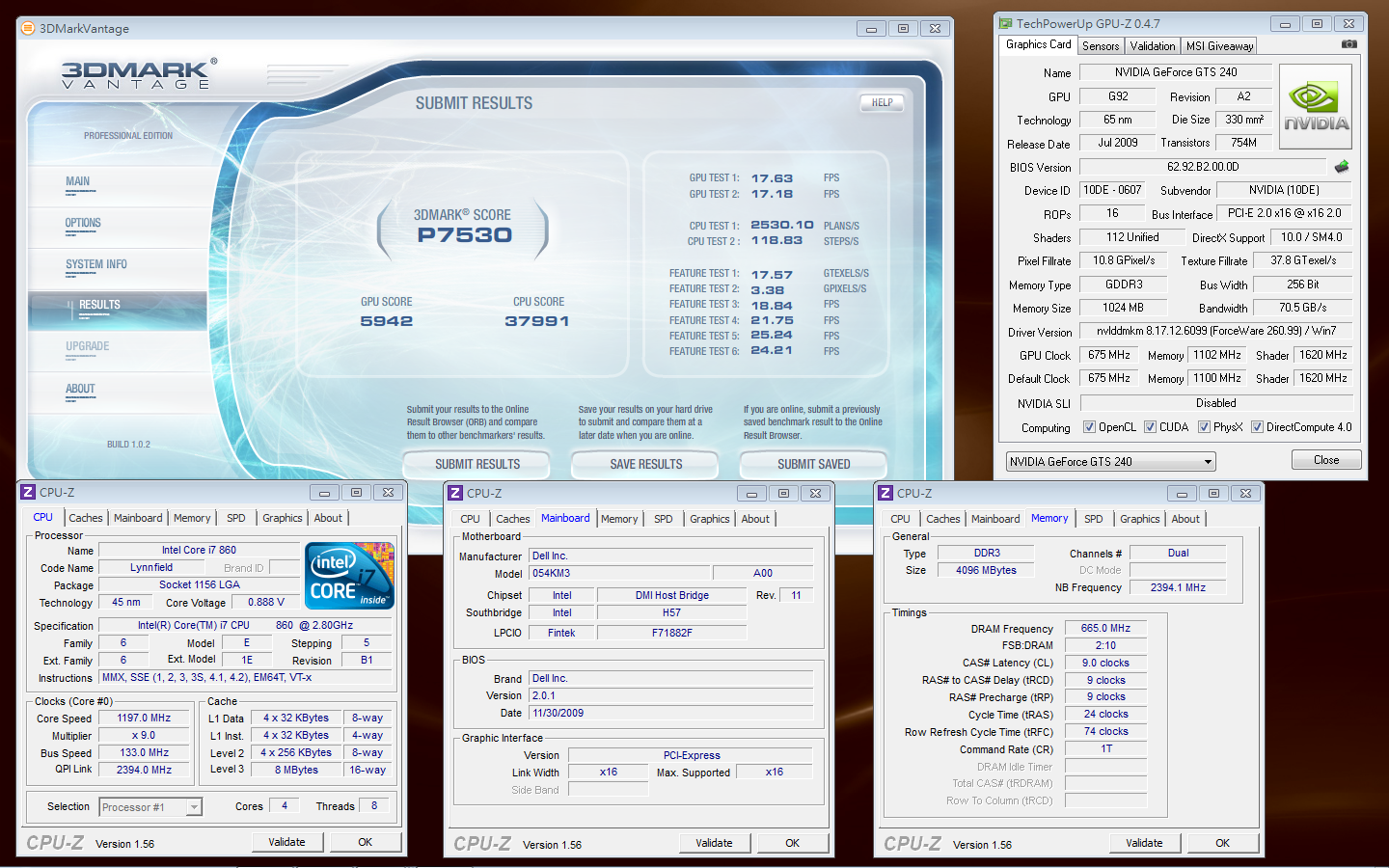Click Core Speed value 1197.0 MHz
Screen dimensions: 1389x868
pos(145,719)
